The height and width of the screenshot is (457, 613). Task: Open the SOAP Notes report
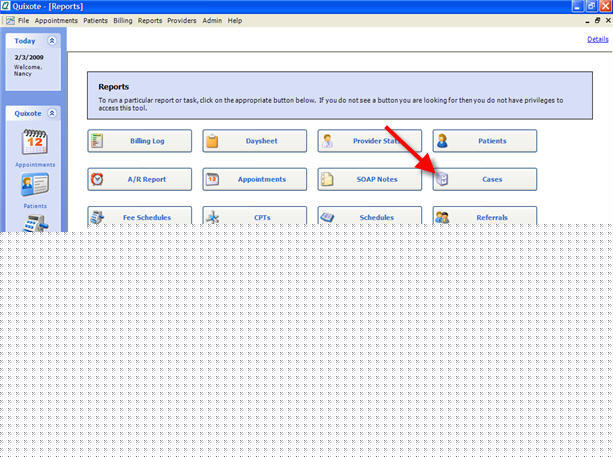click(369, 179)
